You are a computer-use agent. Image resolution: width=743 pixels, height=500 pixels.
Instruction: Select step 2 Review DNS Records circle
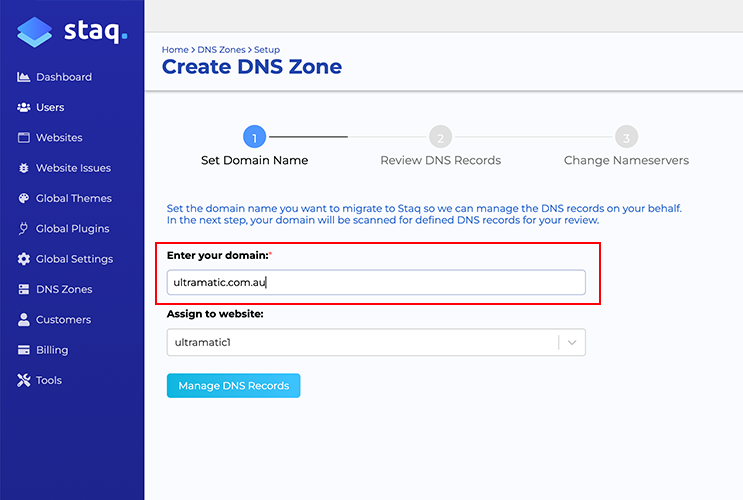coord(441,137)
